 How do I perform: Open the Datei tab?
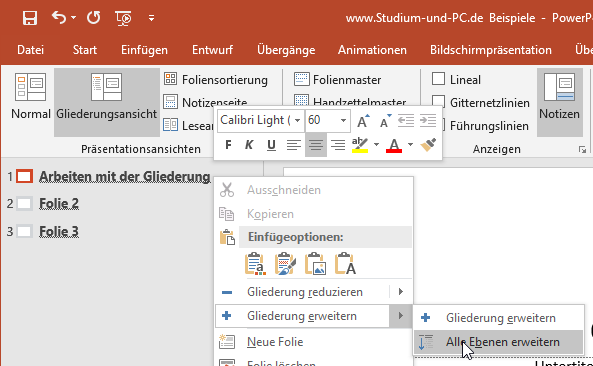[30, 50]
